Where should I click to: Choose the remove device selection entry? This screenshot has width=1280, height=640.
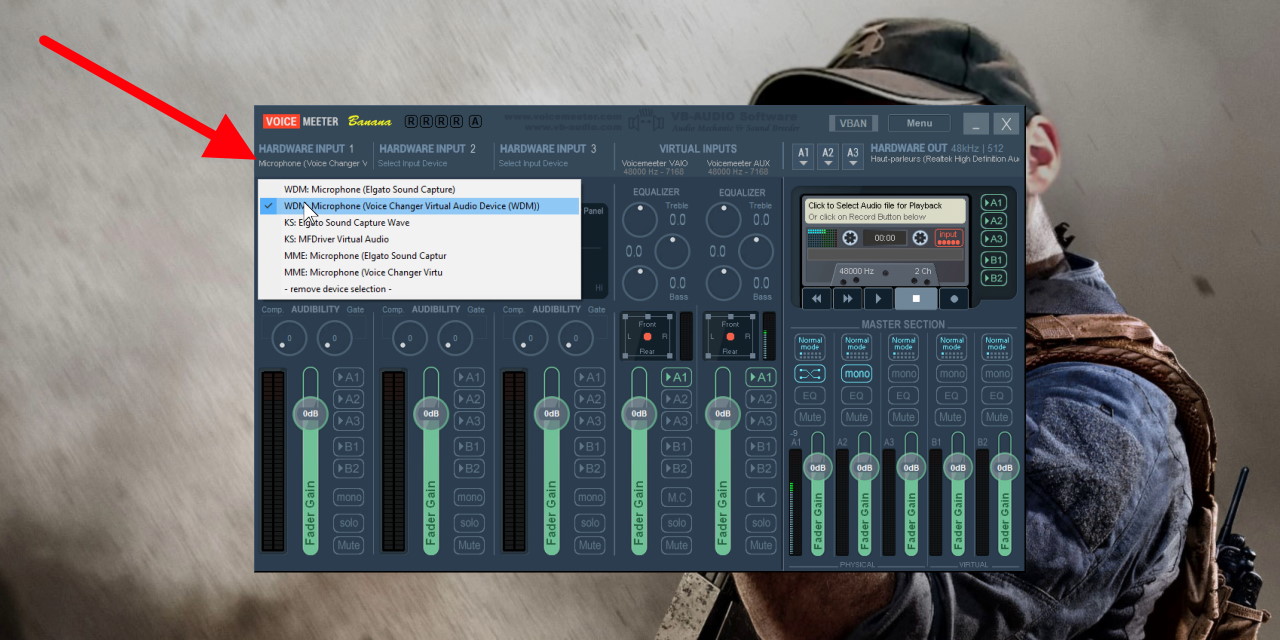click(337, 289)
